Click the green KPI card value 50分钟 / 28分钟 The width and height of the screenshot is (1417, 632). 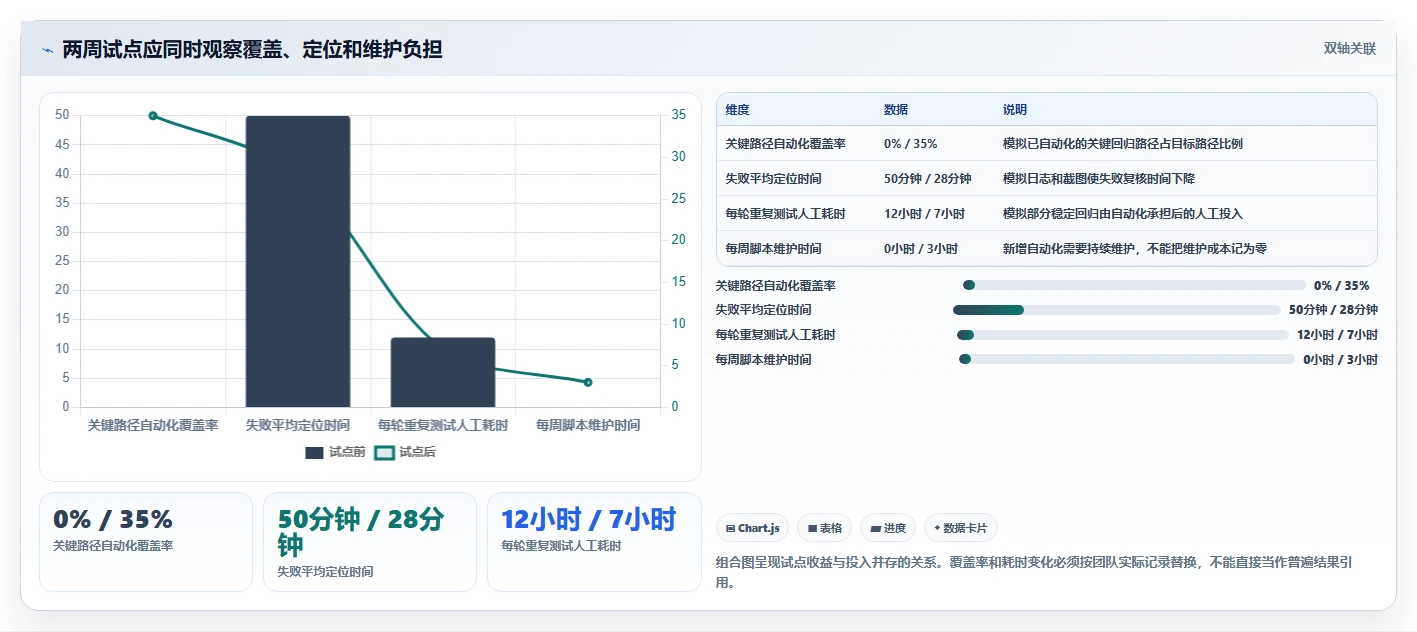tap(361, 532)
